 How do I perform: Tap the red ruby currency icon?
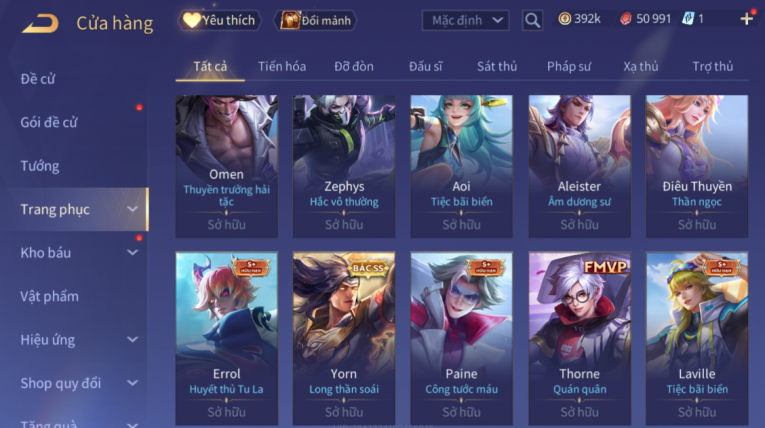point(626,19)
